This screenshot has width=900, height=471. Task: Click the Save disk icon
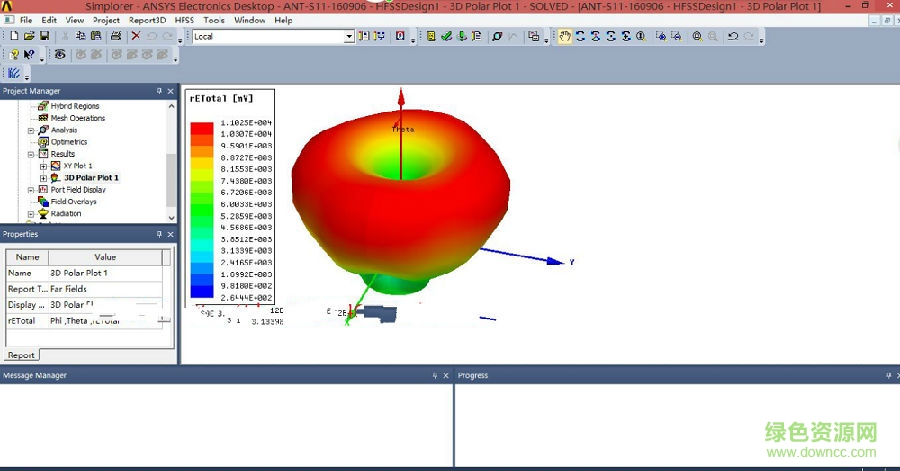[x=44, y=37]
